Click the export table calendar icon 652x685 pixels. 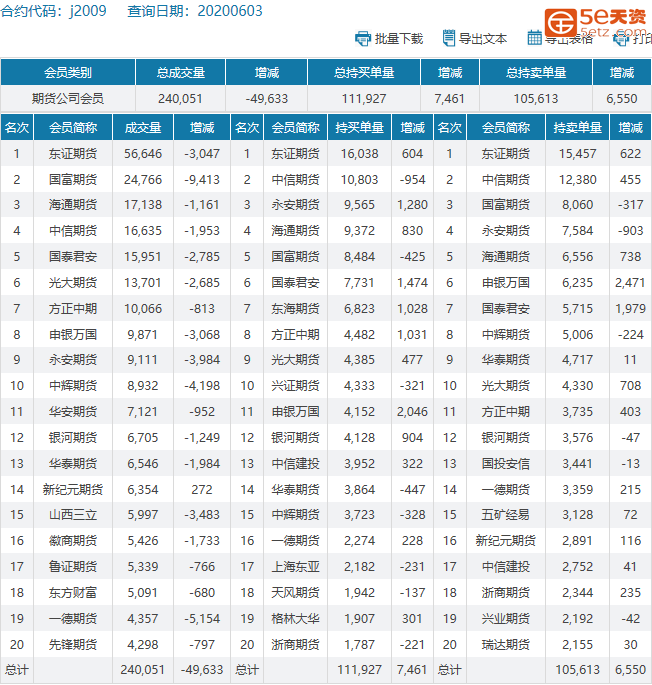coord(534,38)
